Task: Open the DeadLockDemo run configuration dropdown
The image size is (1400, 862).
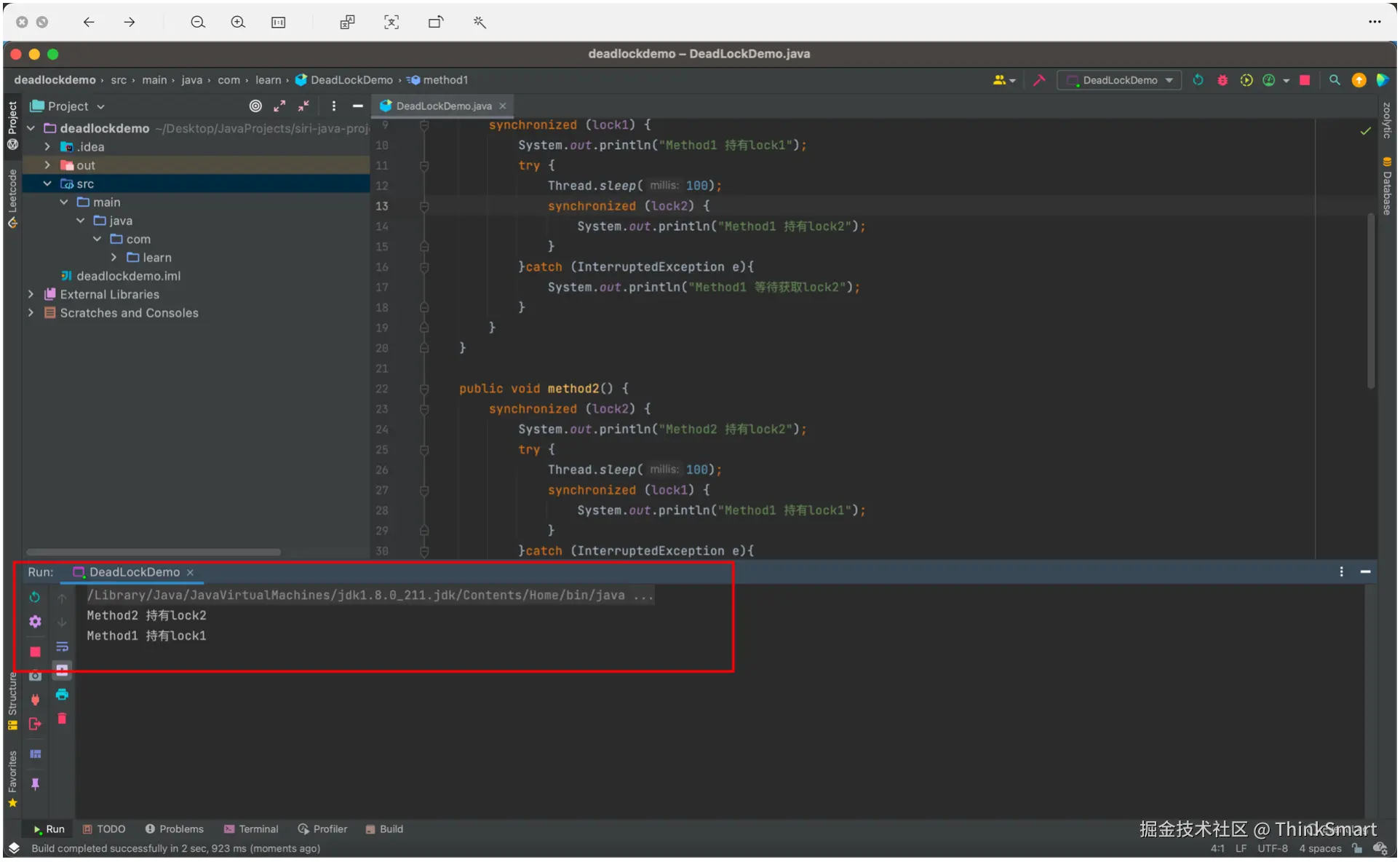Action: [x=1121, y=81]
